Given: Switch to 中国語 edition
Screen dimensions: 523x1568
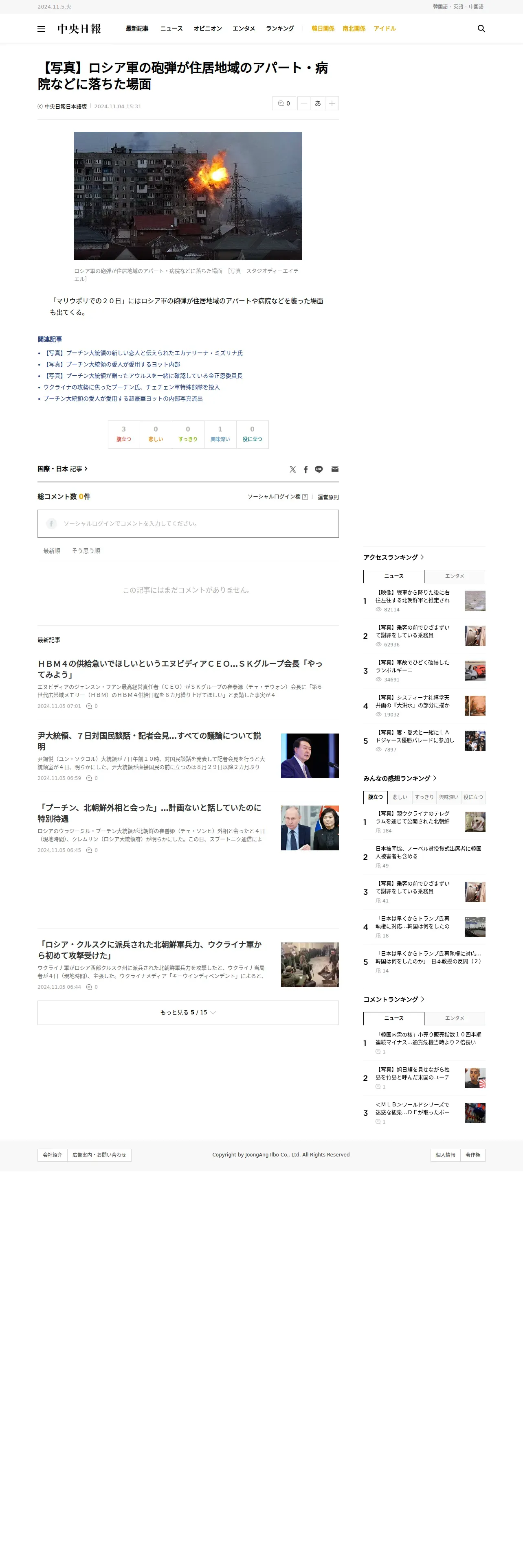Looking at the screenshot, I should click(x=476, y=7).
